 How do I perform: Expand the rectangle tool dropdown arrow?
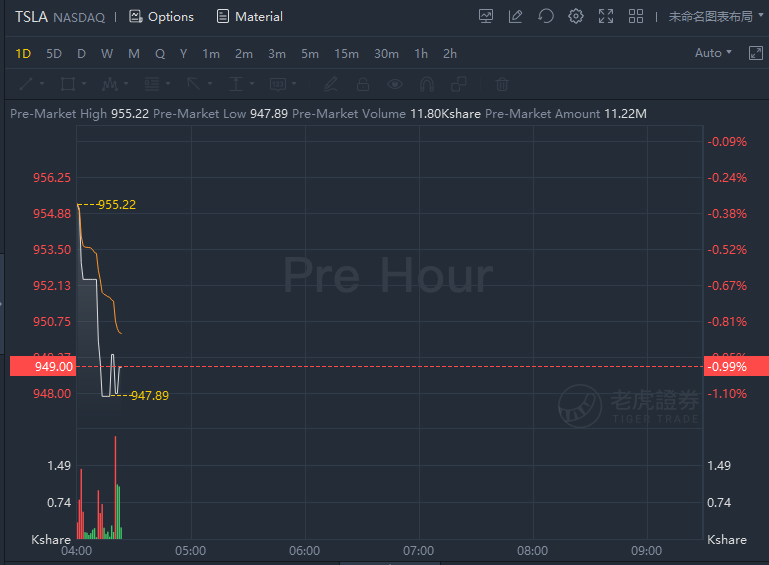[84, 84]
